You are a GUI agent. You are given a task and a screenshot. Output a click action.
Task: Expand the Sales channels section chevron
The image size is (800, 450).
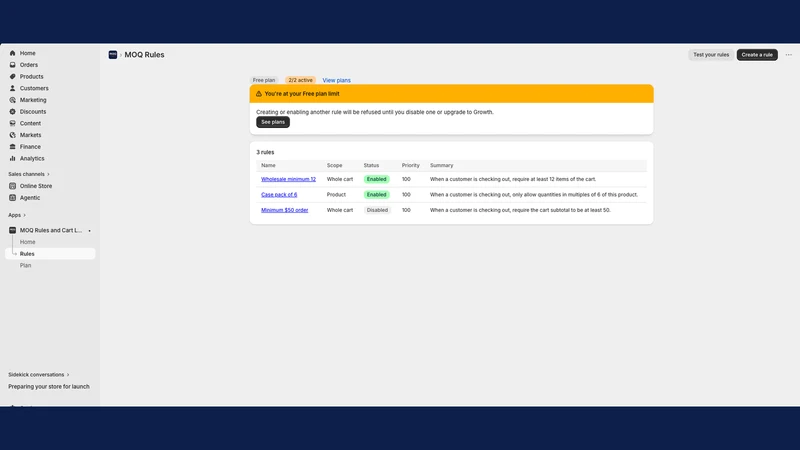coord(48,174)
